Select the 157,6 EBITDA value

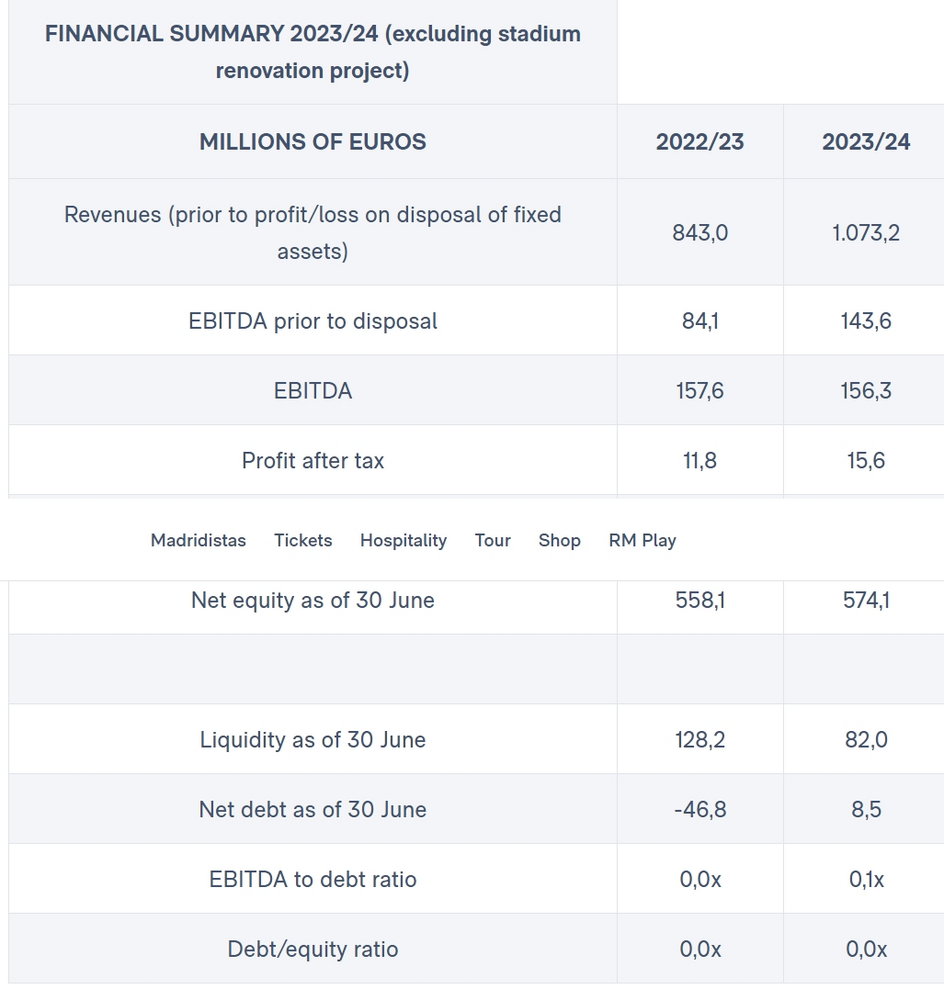[700, 390]
